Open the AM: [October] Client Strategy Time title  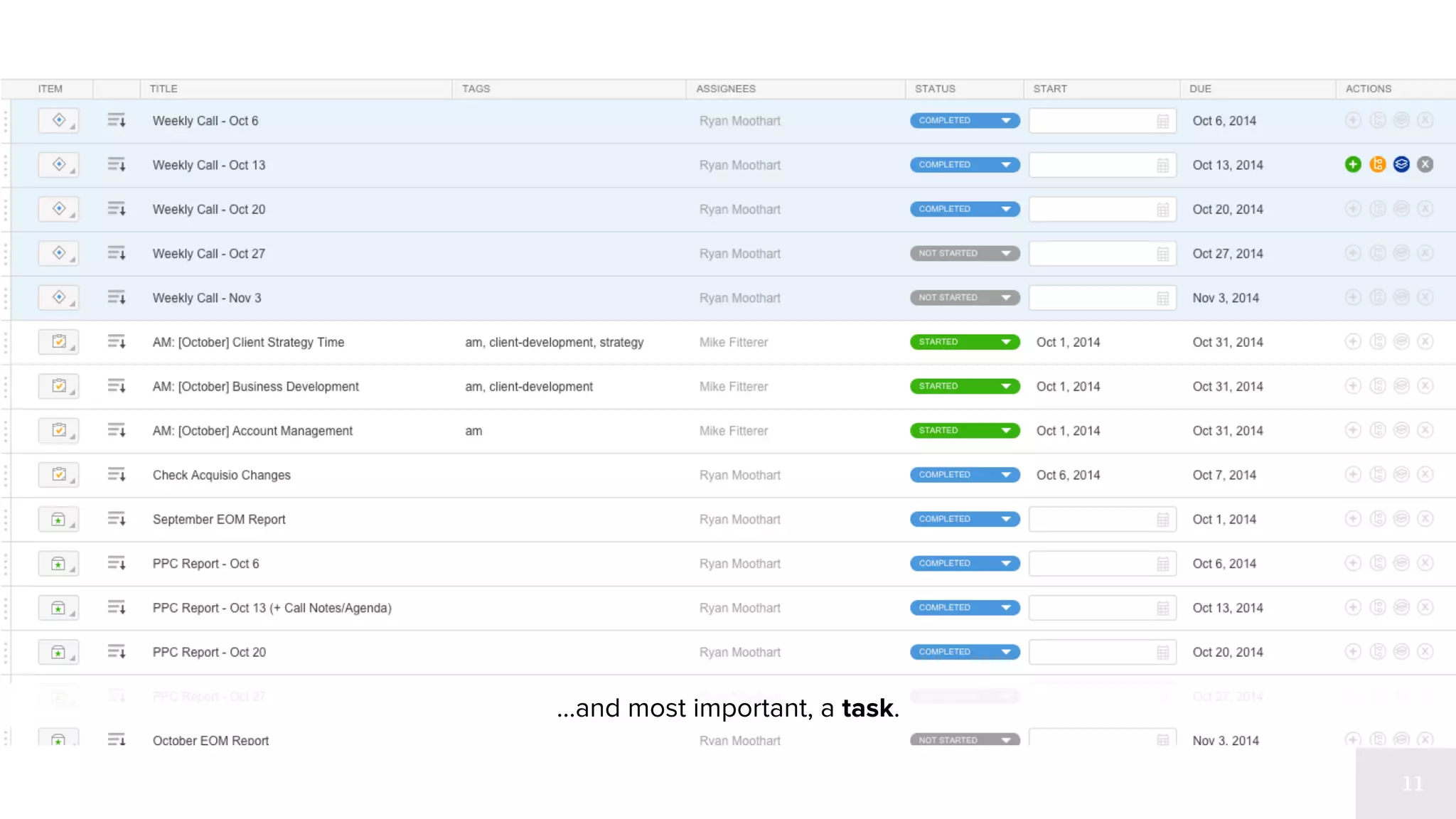click(x=248, y=342)
